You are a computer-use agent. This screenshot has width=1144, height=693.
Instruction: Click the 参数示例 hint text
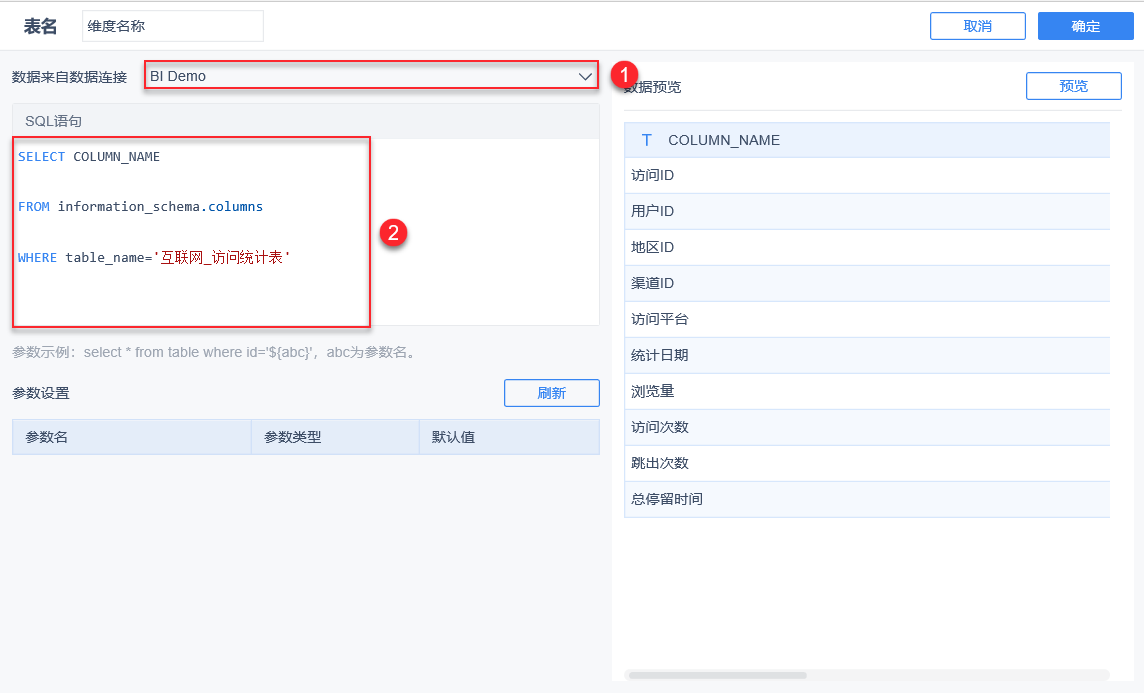click(x=215, y=352)
